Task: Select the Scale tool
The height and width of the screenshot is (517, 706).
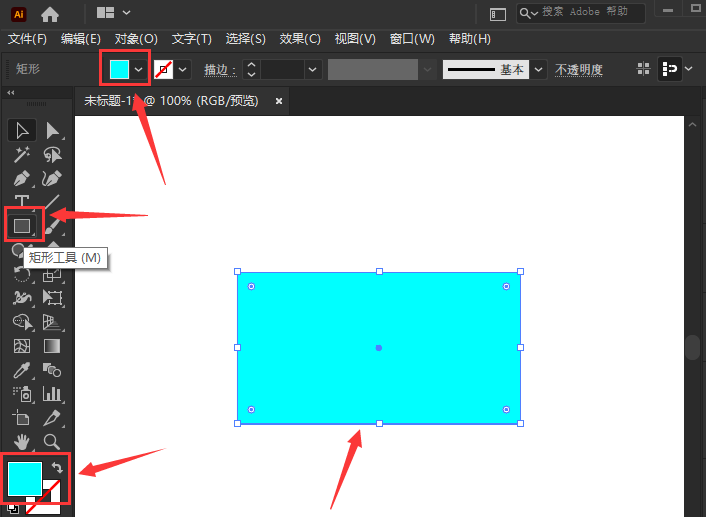Action: (52, 275)
